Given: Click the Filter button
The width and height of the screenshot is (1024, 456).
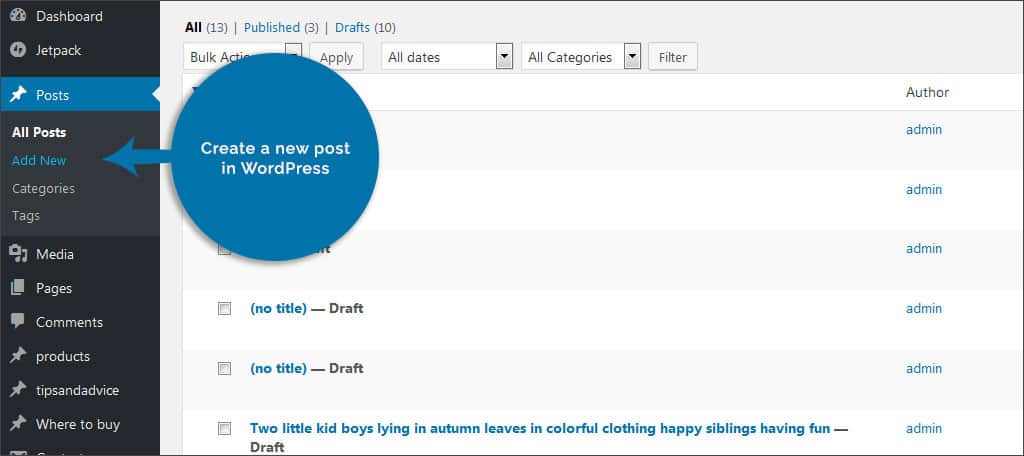Looking at the screenshot, I should click(x=673, y=57).
